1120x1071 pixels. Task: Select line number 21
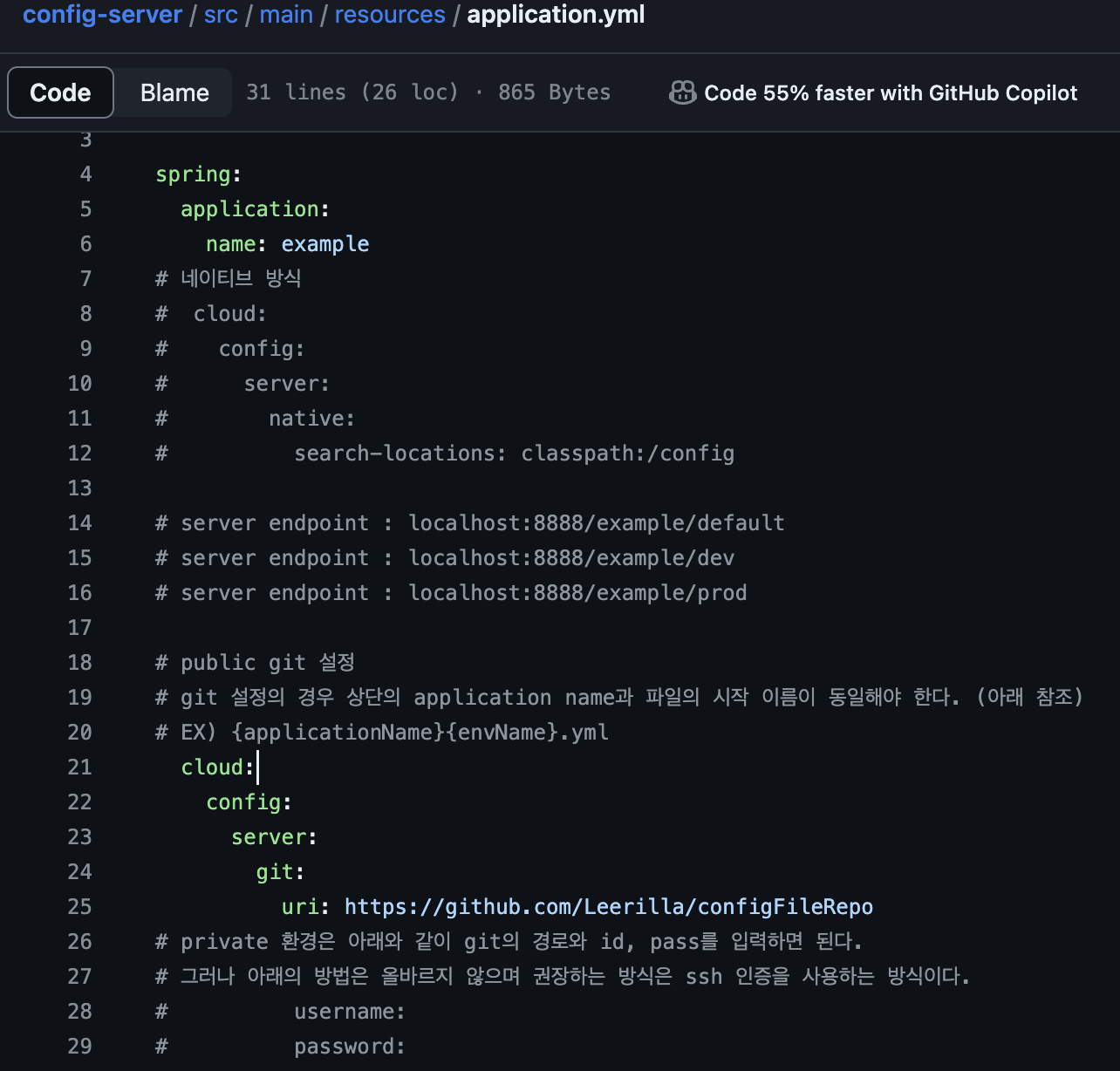click(79, 767)
